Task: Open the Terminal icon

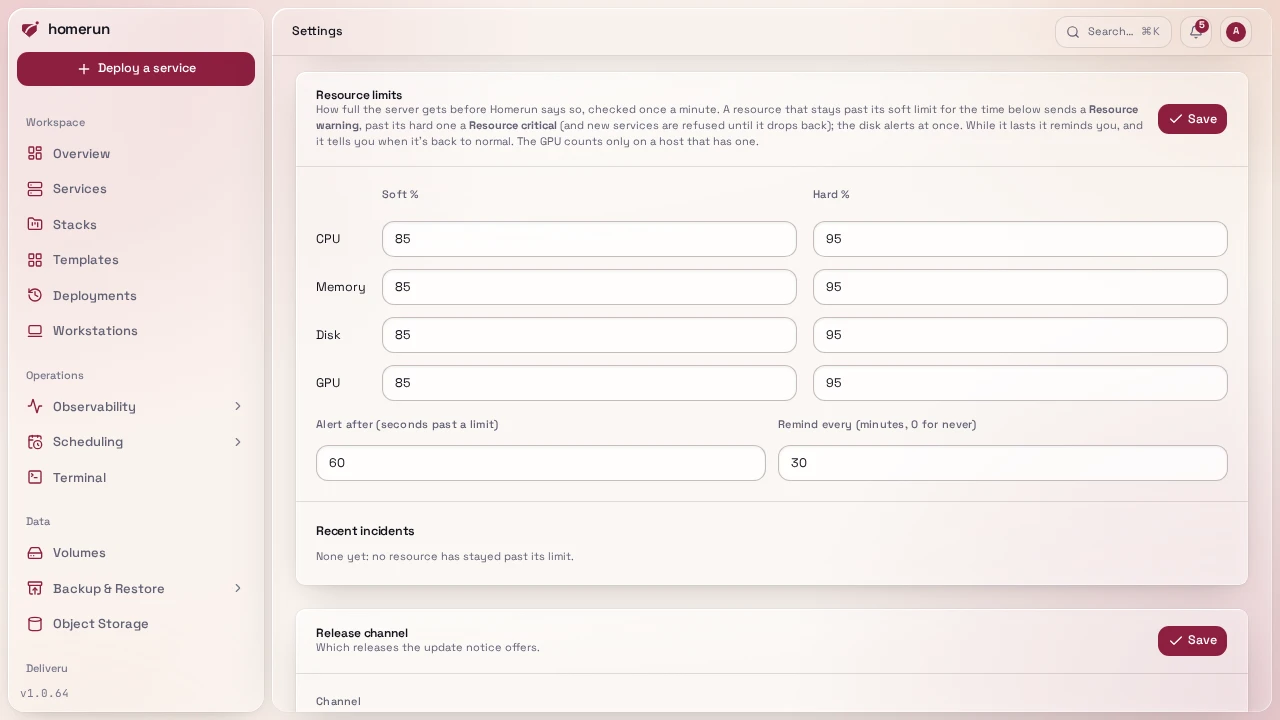Action: pos(35,477)
